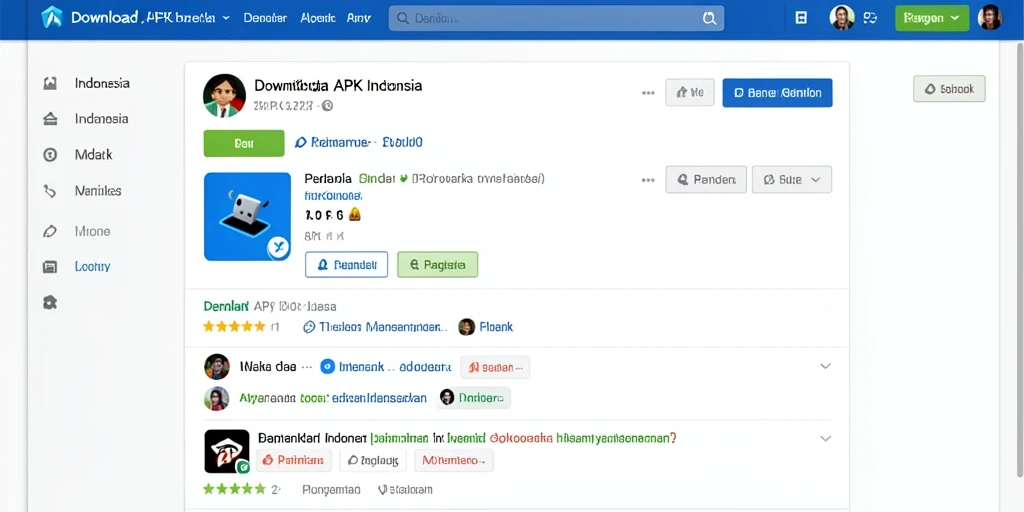Click the green Bott button
The image size is (1024, 512).
pyautogui.click(x=244, y=143)
